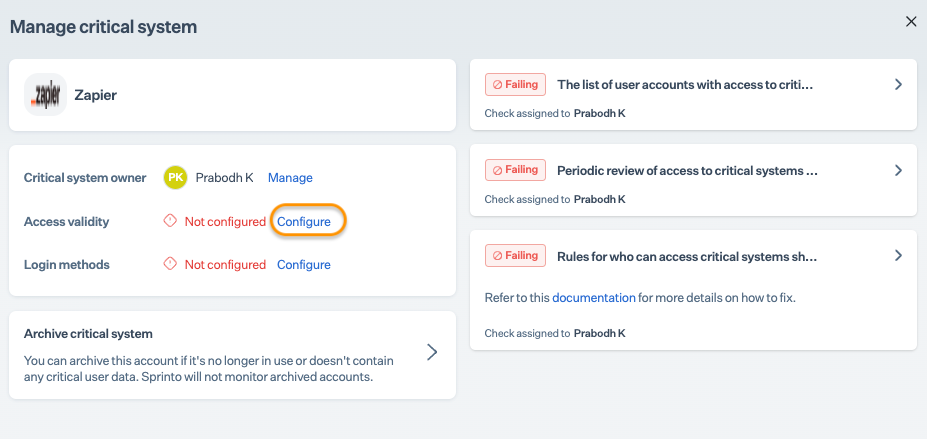Image resolution: width=927 pixels, height=439 pixels.
Task: Expand the user accounts list check chevron
Action: [x=898, y=85]
